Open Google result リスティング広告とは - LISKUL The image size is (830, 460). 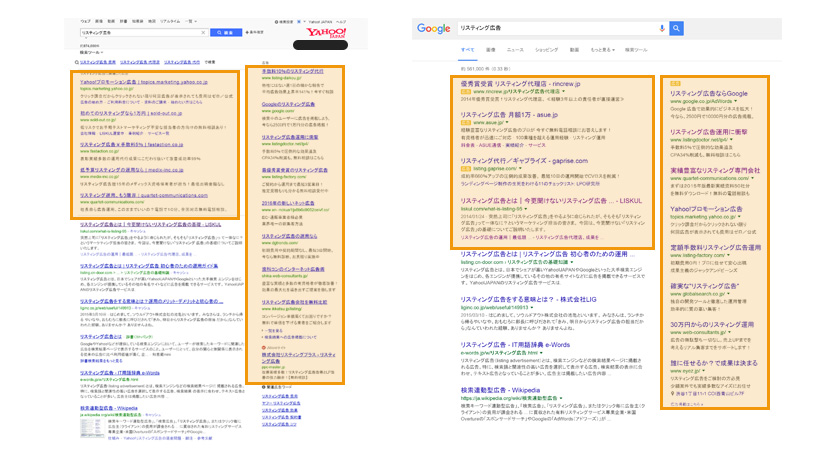coord(551,201)
